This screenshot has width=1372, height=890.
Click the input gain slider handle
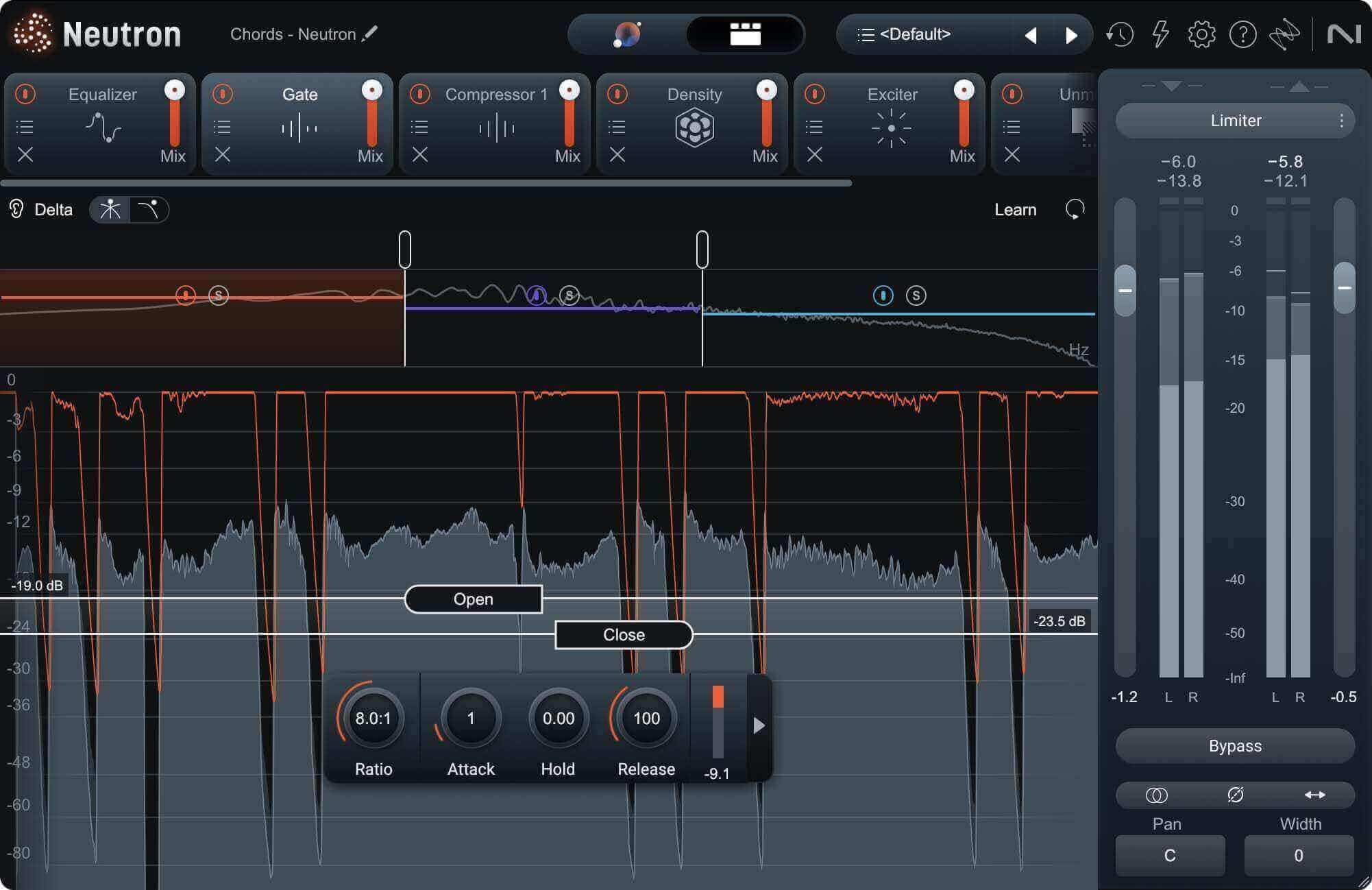pyautogui.click(x=1125, y=291)
